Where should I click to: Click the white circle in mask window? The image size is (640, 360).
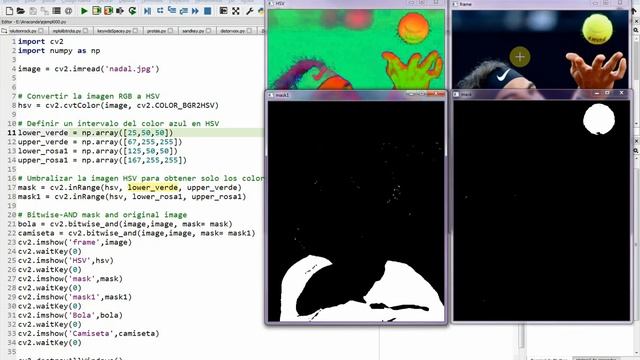(599, 119)
